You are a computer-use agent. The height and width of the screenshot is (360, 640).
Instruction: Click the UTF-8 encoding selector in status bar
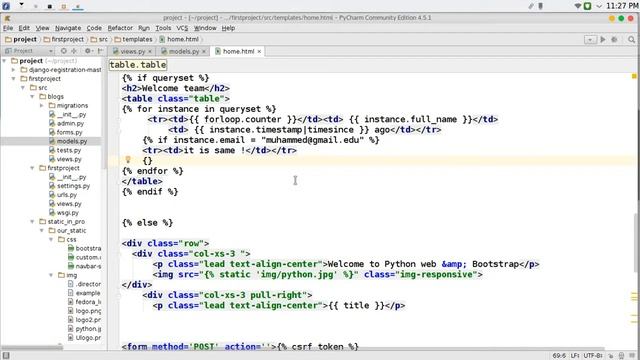593,356
